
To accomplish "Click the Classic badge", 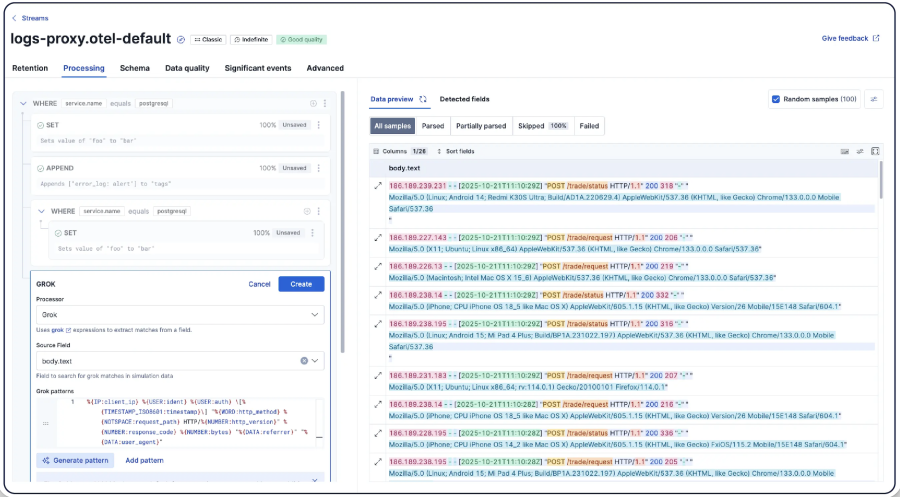I will [x=208, y=40].
